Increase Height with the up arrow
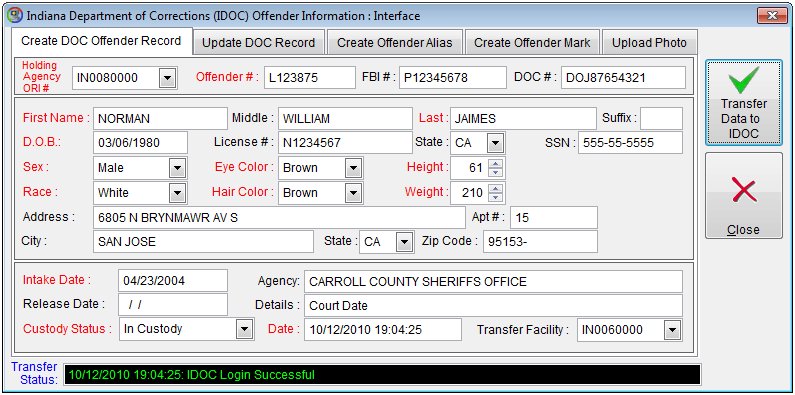Viewport: 795px width, 395px height. point(496,163)
